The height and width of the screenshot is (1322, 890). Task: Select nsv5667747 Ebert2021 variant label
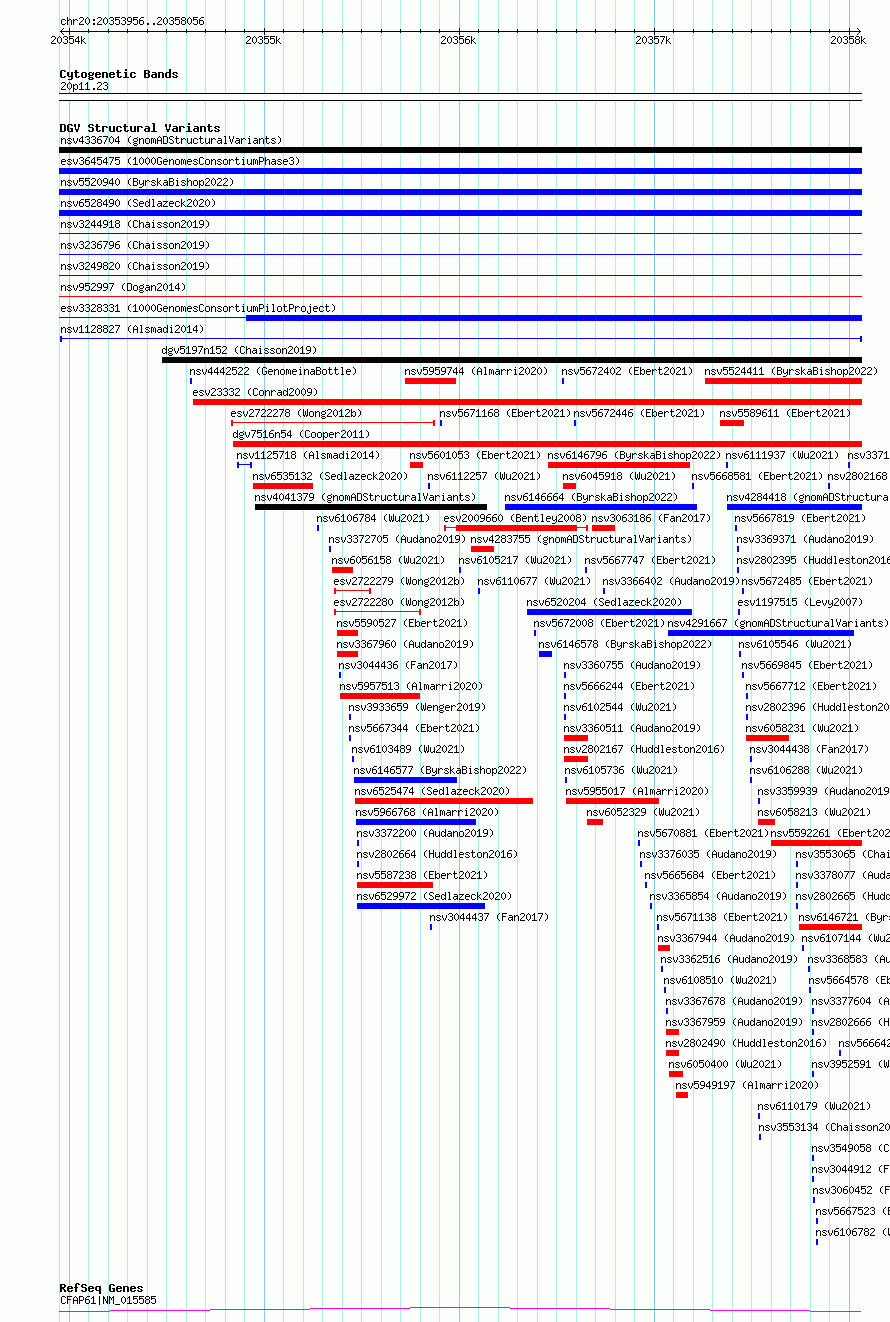[651, 560]
